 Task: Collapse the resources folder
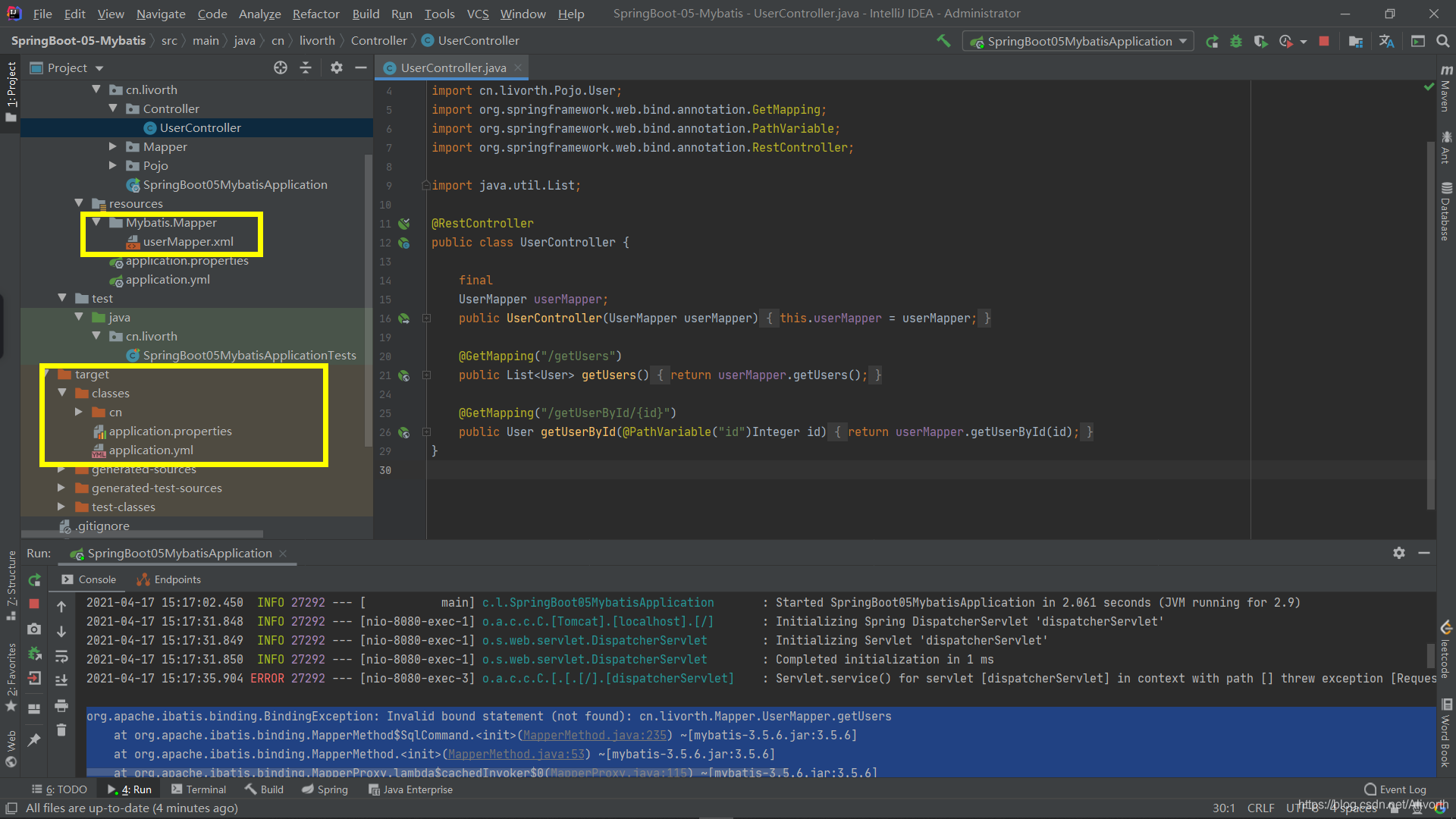click(x=79, y=203)
